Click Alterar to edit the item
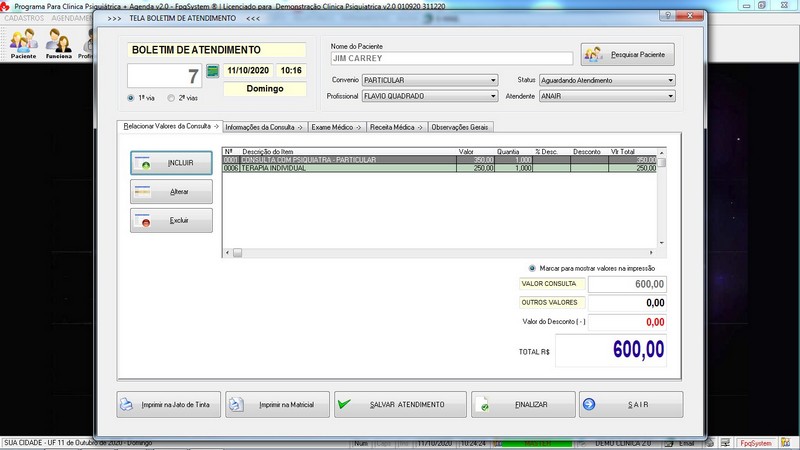Screen dimensions: 800x450 [171, 191]
